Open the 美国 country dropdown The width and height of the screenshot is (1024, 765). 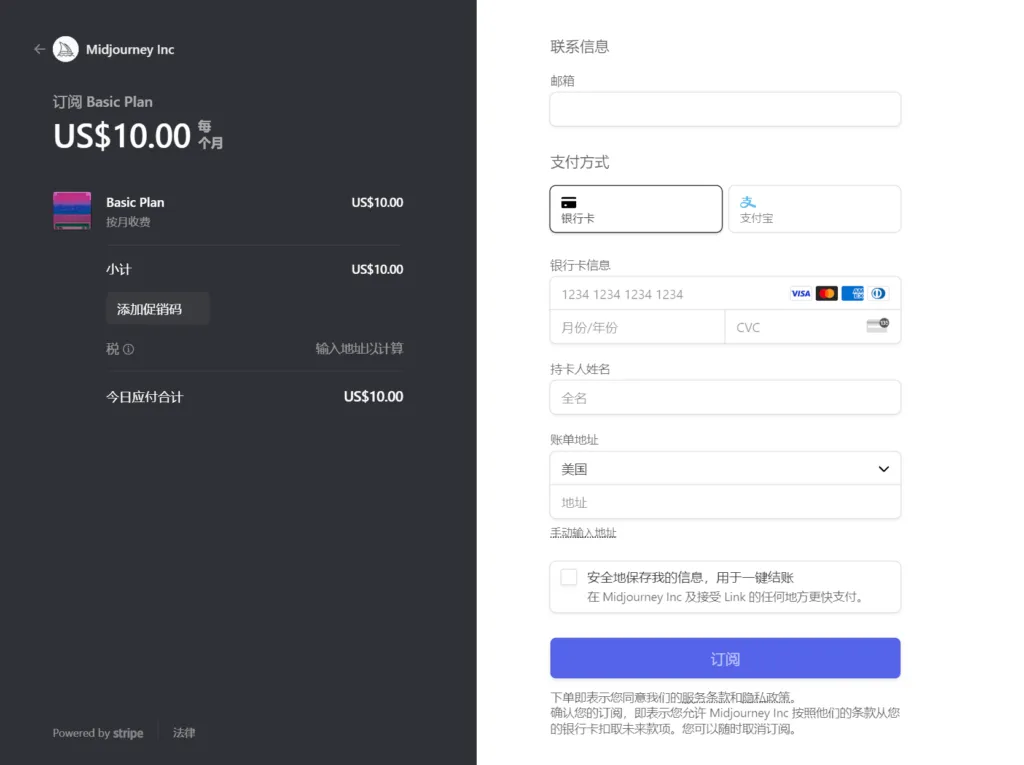tap(725, 468)
